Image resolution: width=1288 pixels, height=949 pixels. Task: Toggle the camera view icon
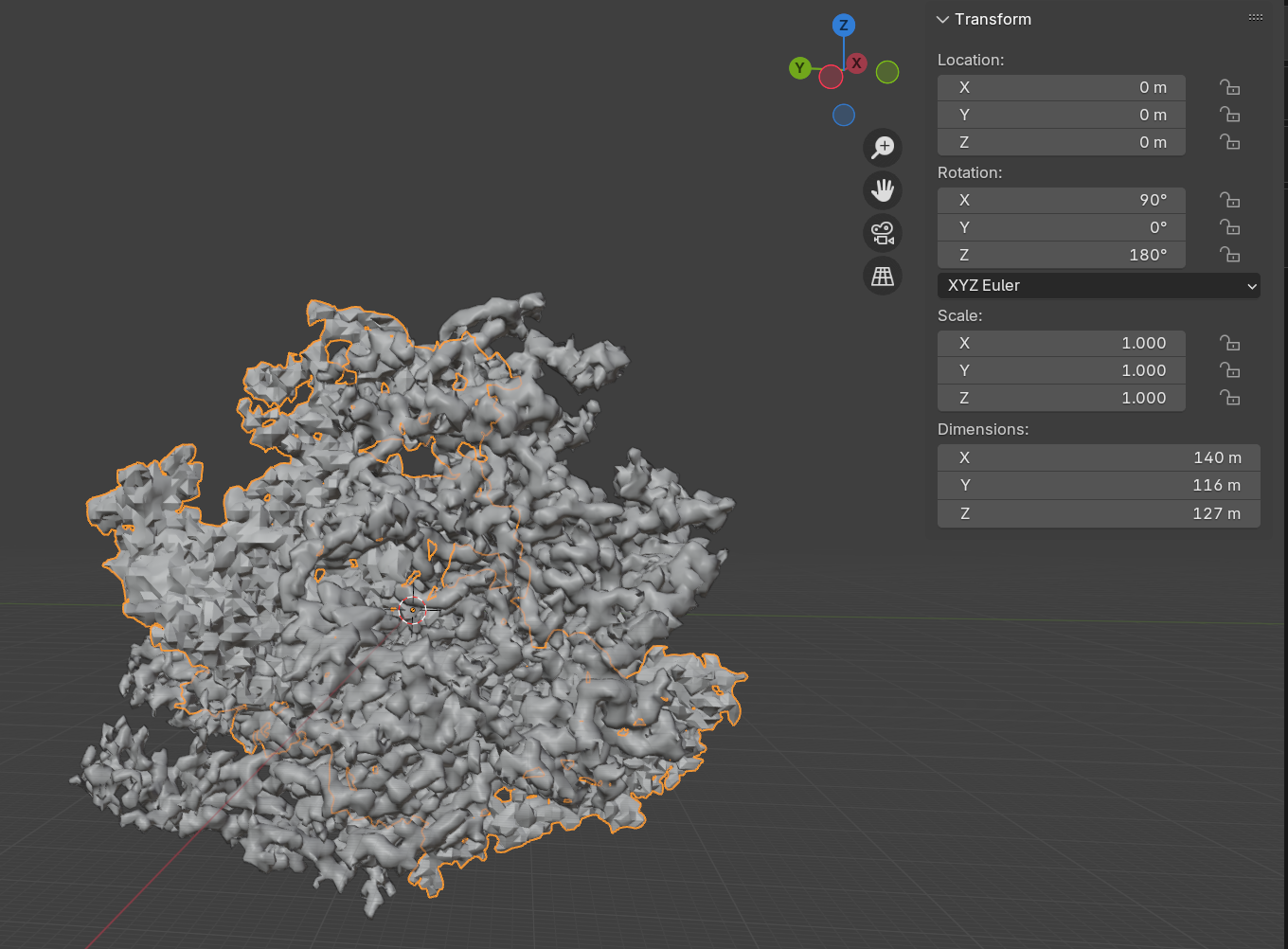pos(883,233)
